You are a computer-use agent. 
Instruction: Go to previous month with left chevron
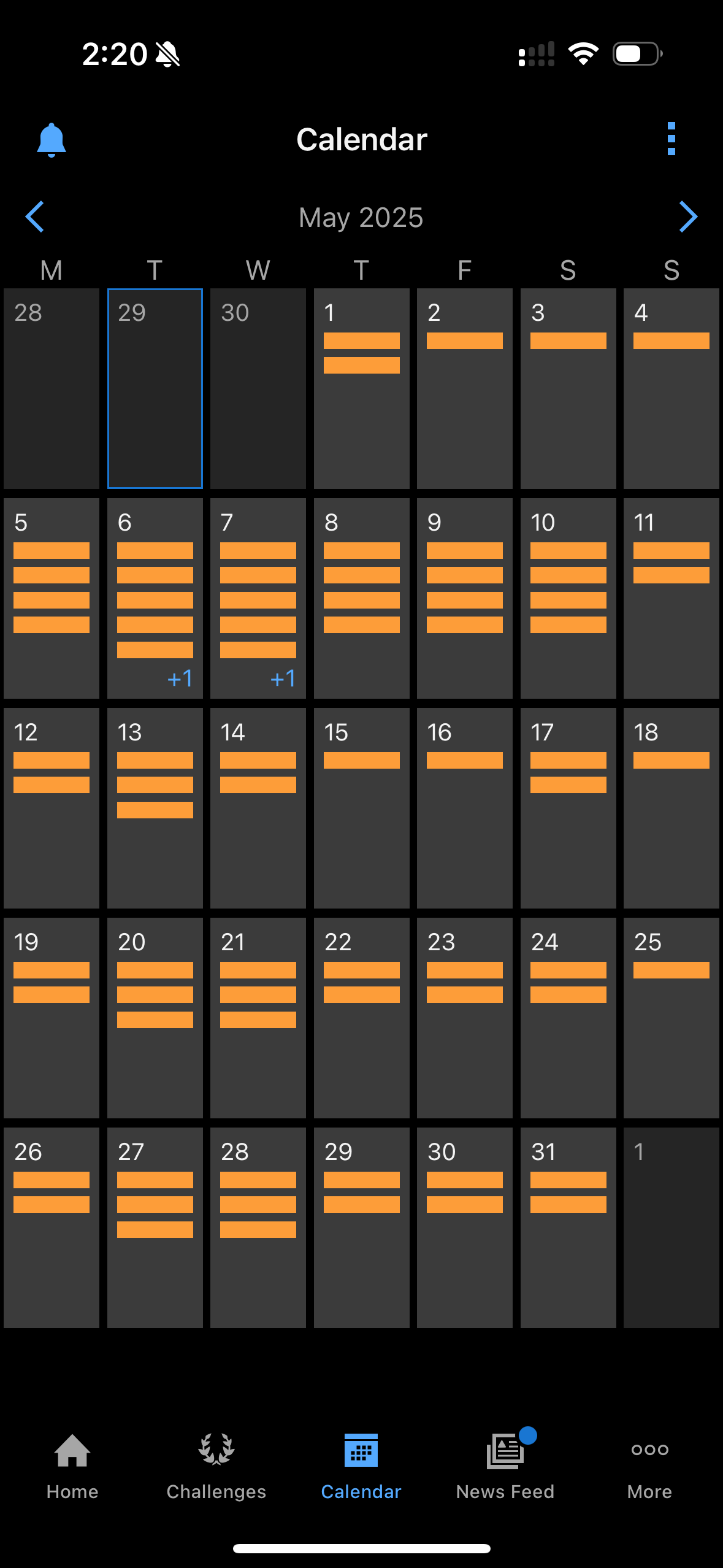click(35, 217)
